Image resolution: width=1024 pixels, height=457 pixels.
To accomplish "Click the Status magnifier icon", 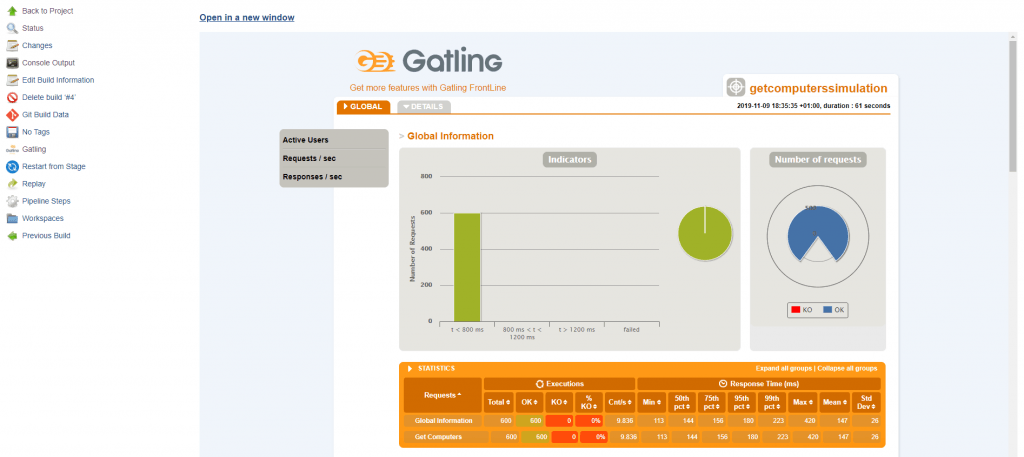I will (12, 28).
